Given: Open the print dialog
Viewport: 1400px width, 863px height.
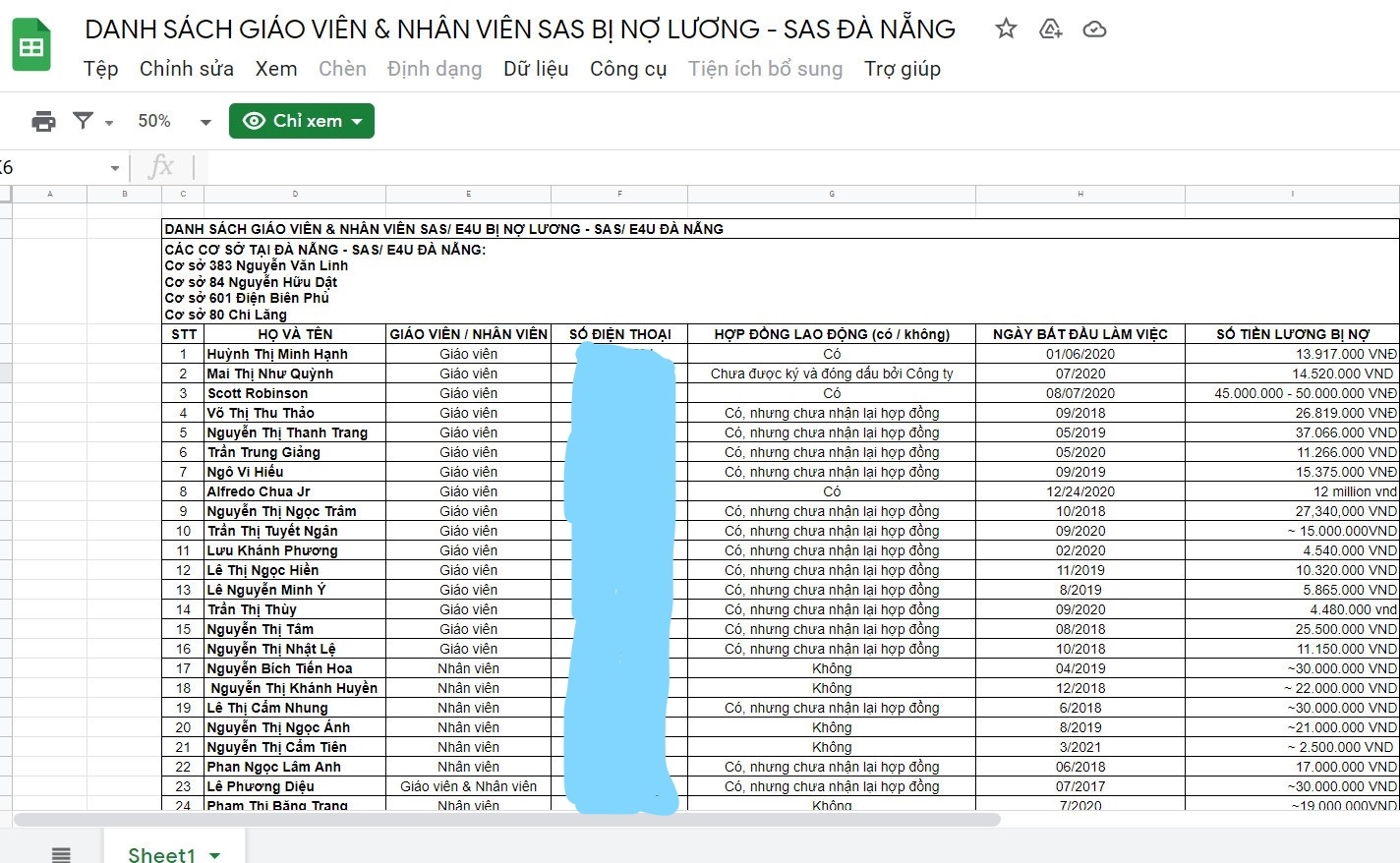Looking at the screenshot, I should click(43, 120).
